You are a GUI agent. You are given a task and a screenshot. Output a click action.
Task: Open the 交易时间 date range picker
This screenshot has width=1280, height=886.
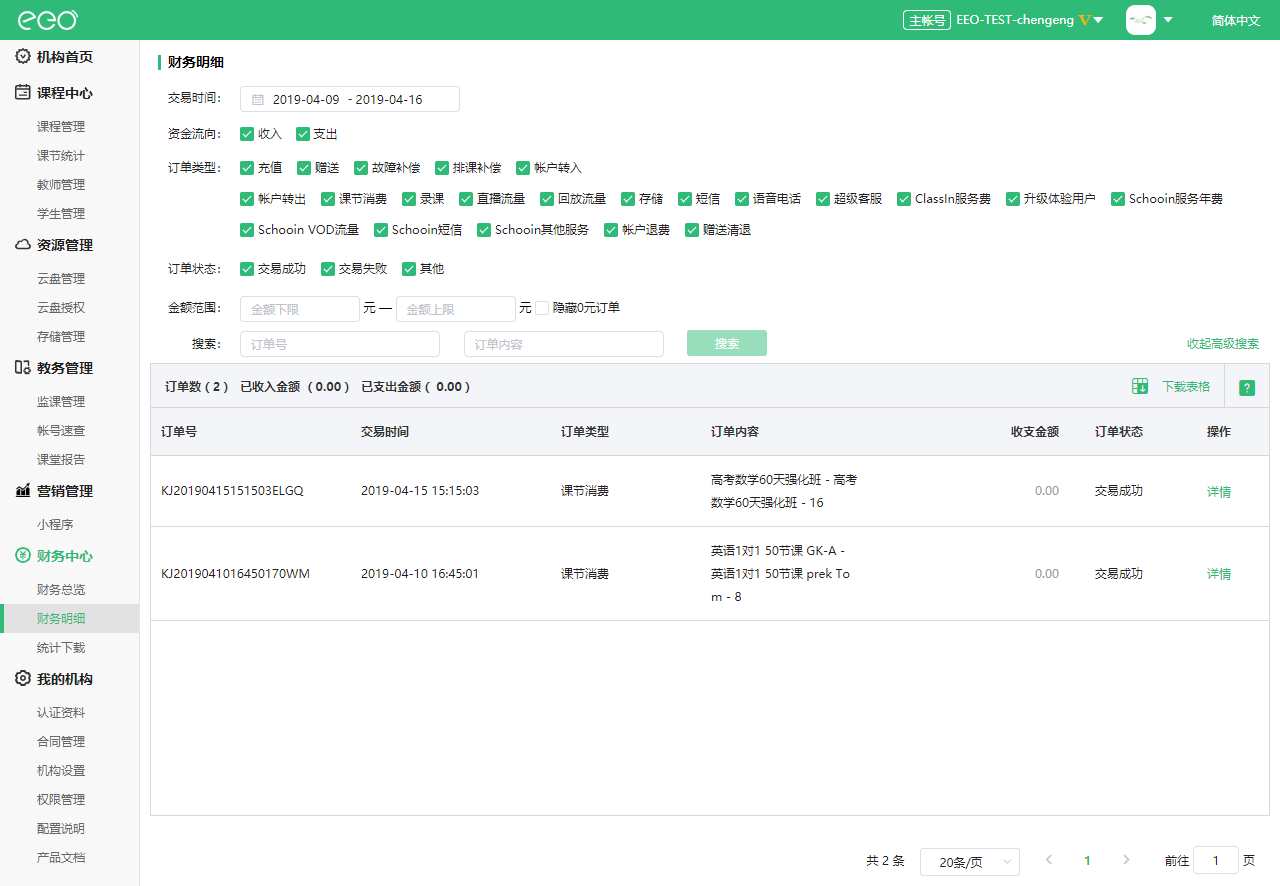(350, 99)
